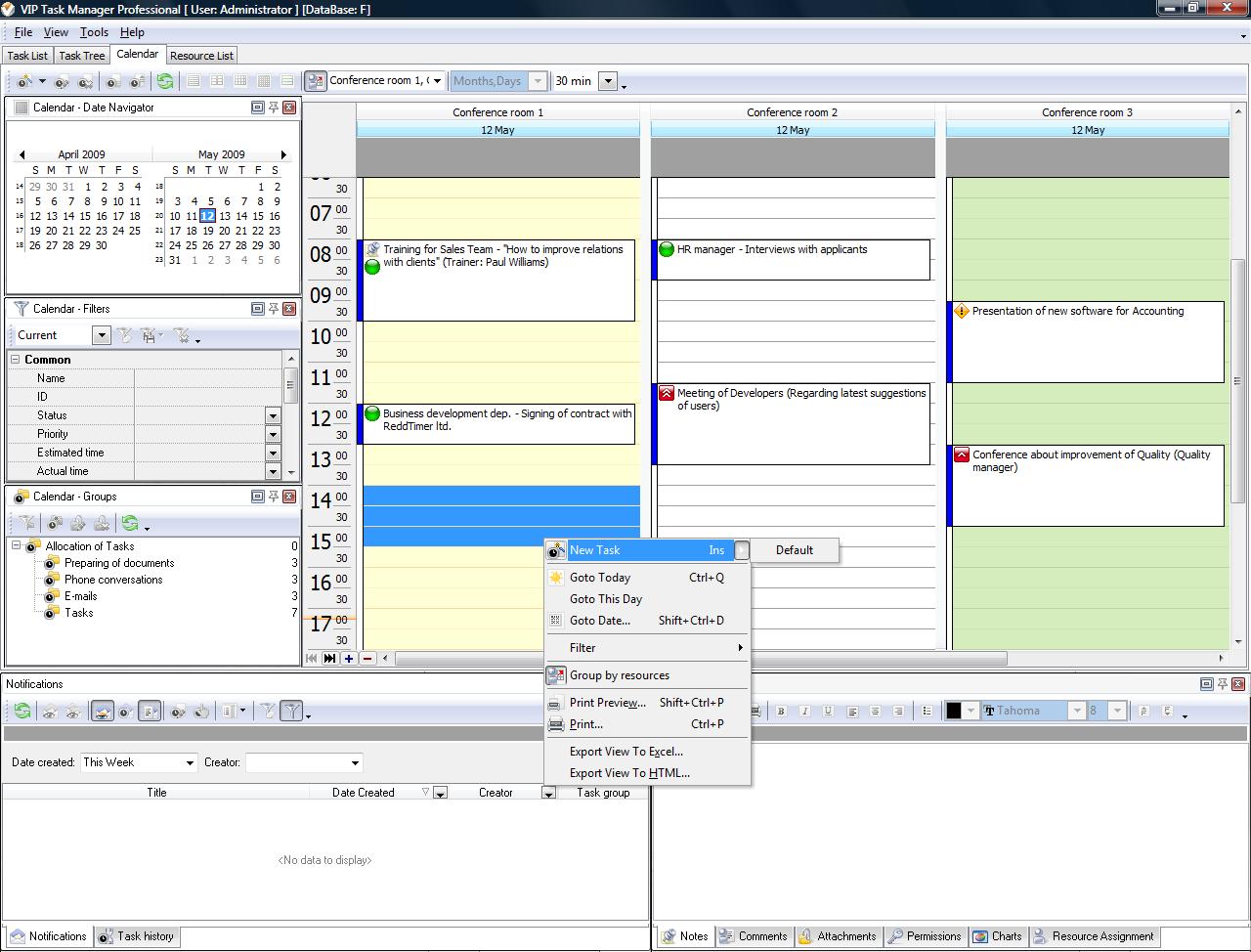Choose Export View To Excel from context menu

(626, 752)
